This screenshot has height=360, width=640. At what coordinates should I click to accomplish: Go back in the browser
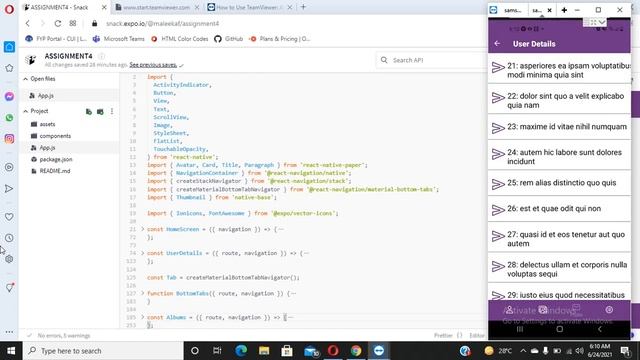[28, 23]
